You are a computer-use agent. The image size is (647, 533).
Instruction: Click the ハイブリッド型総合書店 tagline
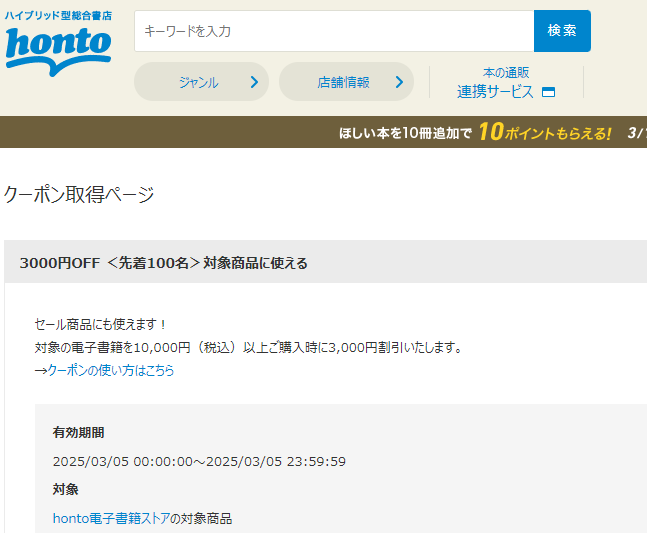[x=58, y=16]
